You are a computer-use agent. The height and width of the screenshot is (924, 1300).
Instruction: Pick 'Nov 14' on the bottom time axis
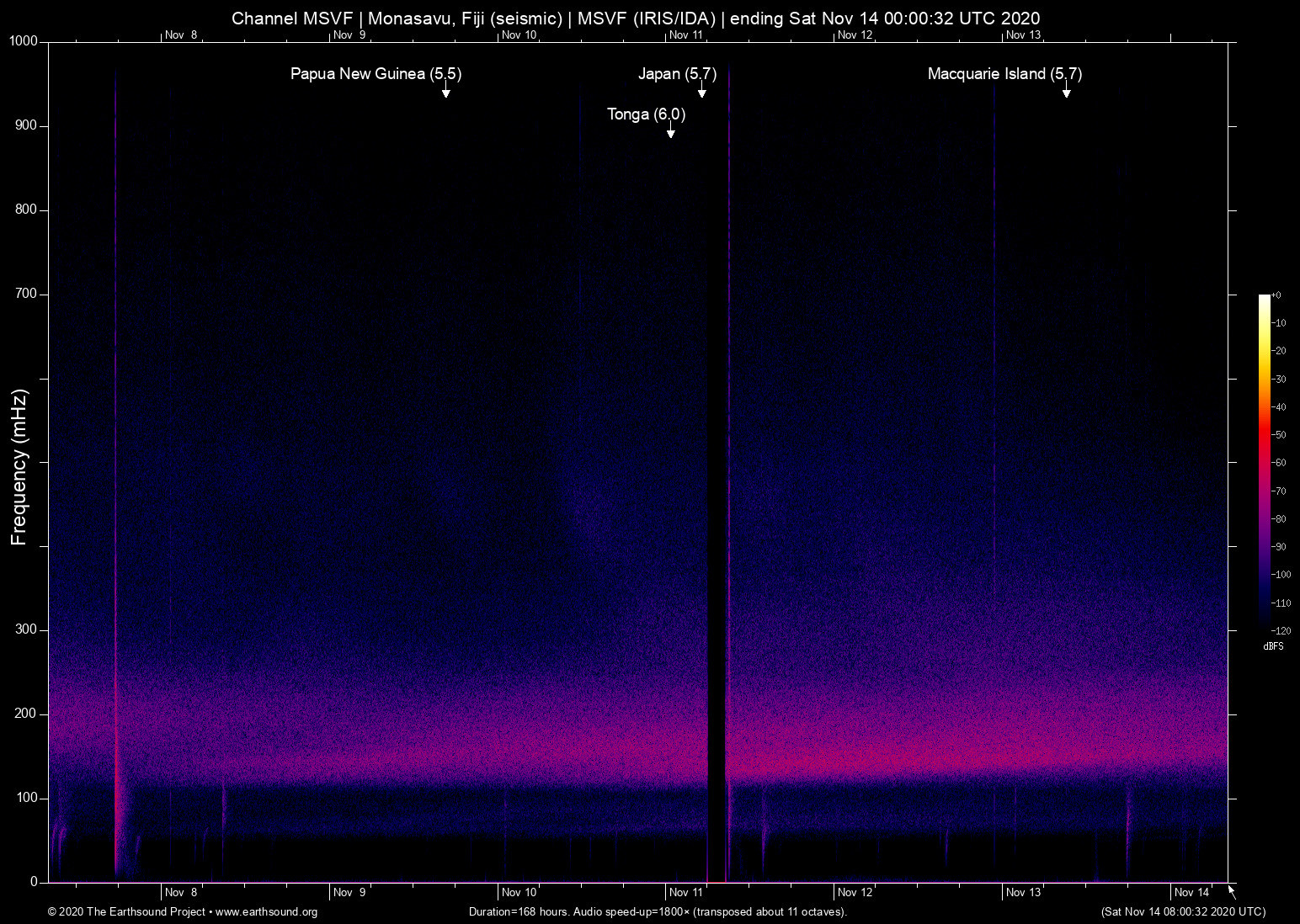[1192, 892]
